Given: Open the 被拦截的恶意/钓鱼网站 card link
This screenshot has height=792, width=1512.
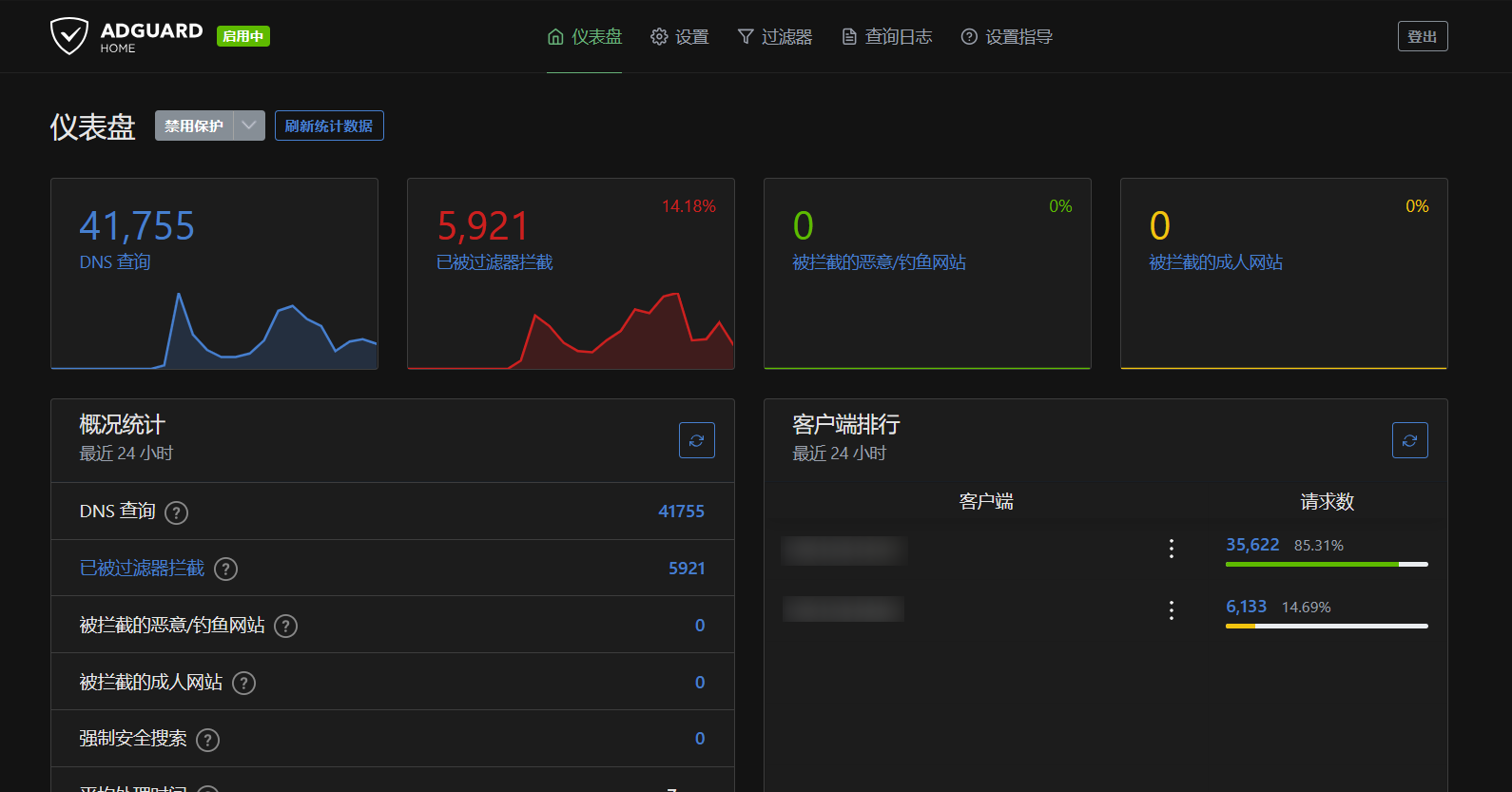Looking at the screenshot, I should (880, 262).
